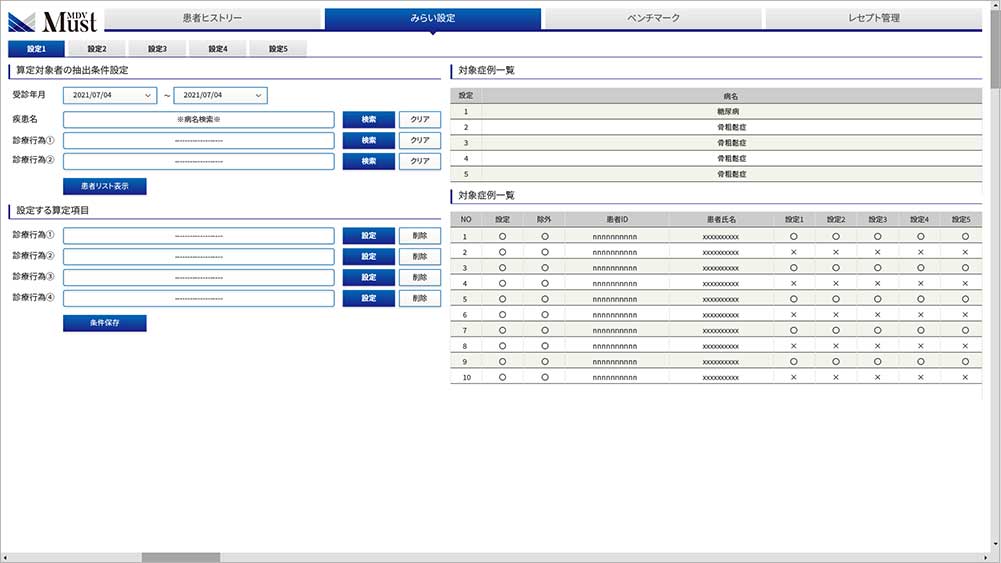Select 除外 radio for patient row 1
Image resolution: width=1001 pixels, height=563 pixels.
point(545,236)
